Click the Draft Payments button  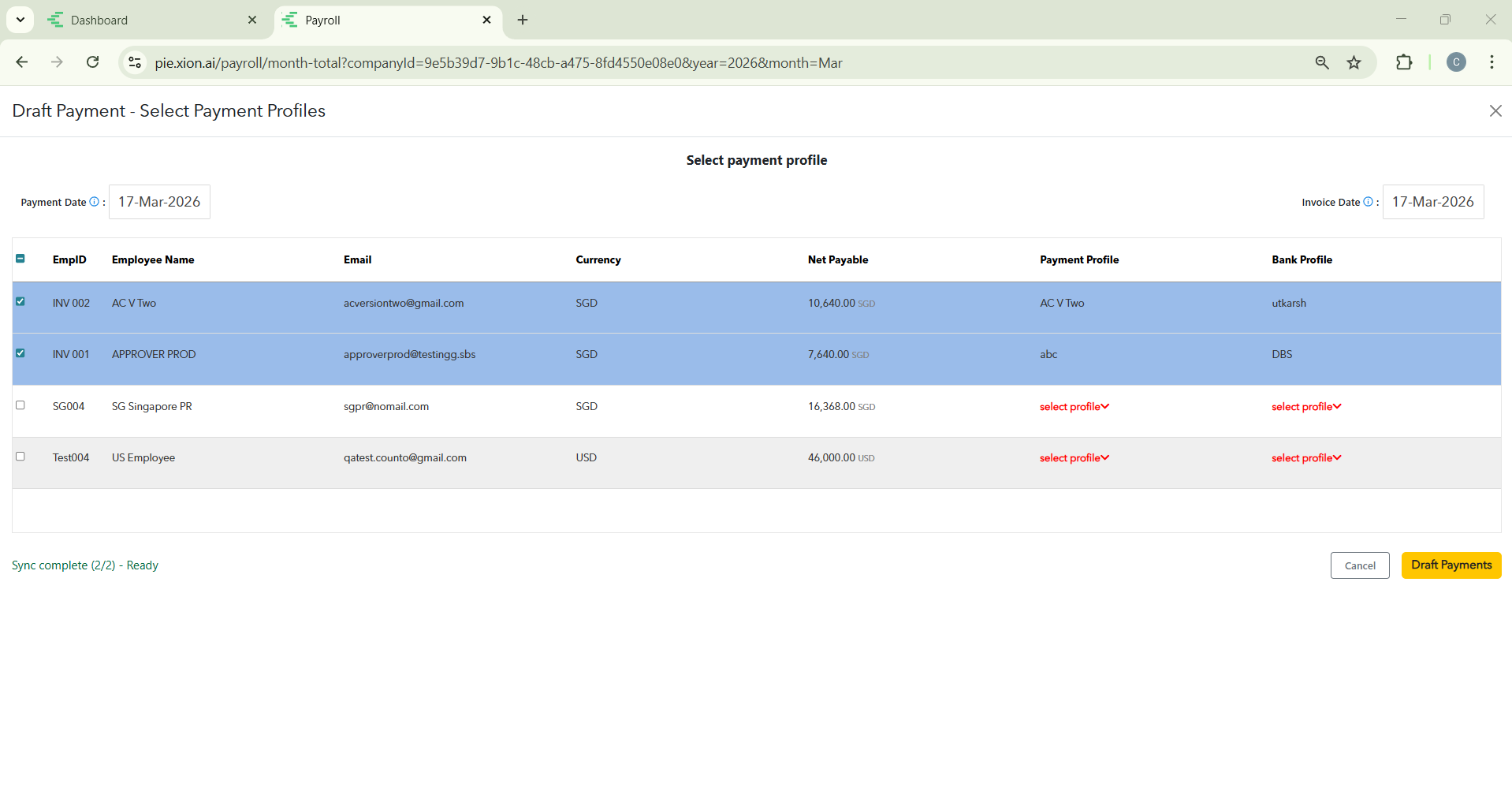click(1451, 565)
